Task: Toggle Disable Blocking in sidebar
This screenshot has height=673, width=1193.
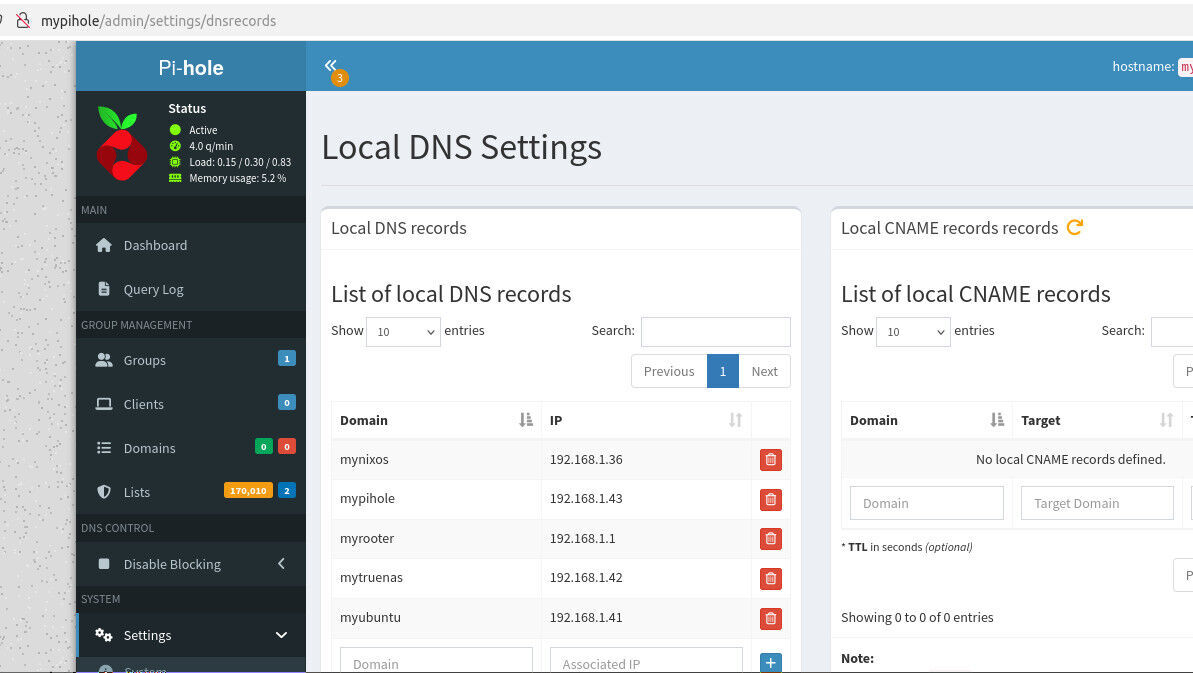Action: 172,564
